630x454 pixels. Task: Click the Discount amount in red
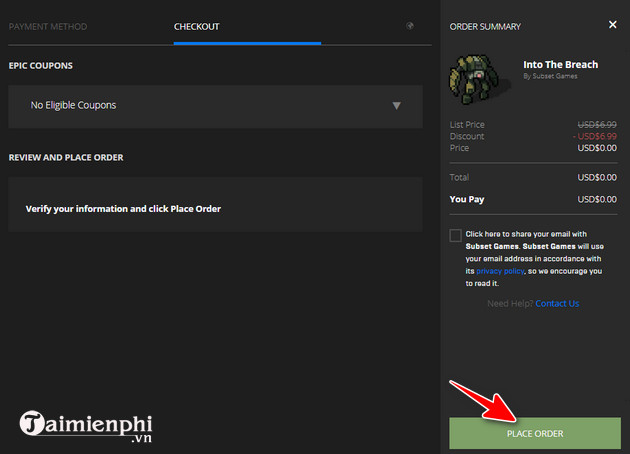point(595,136)
